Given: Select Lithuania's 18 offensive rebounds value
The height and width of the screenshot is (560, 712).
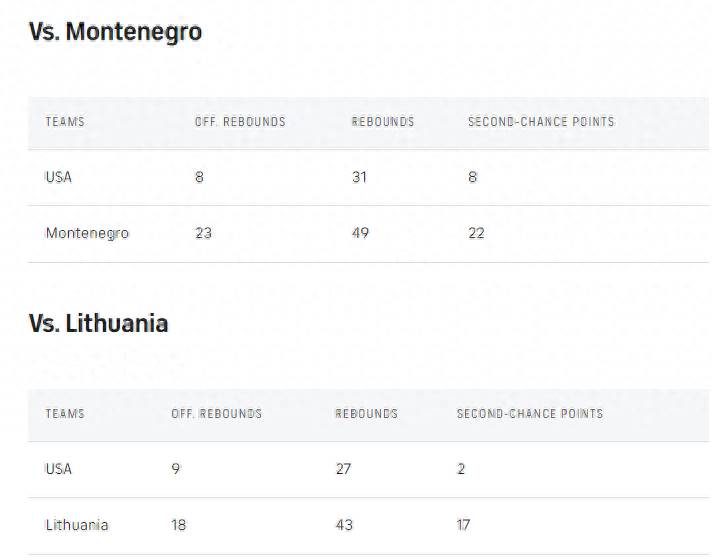Looking at the screenshot, I should click(x=178, y=525).
